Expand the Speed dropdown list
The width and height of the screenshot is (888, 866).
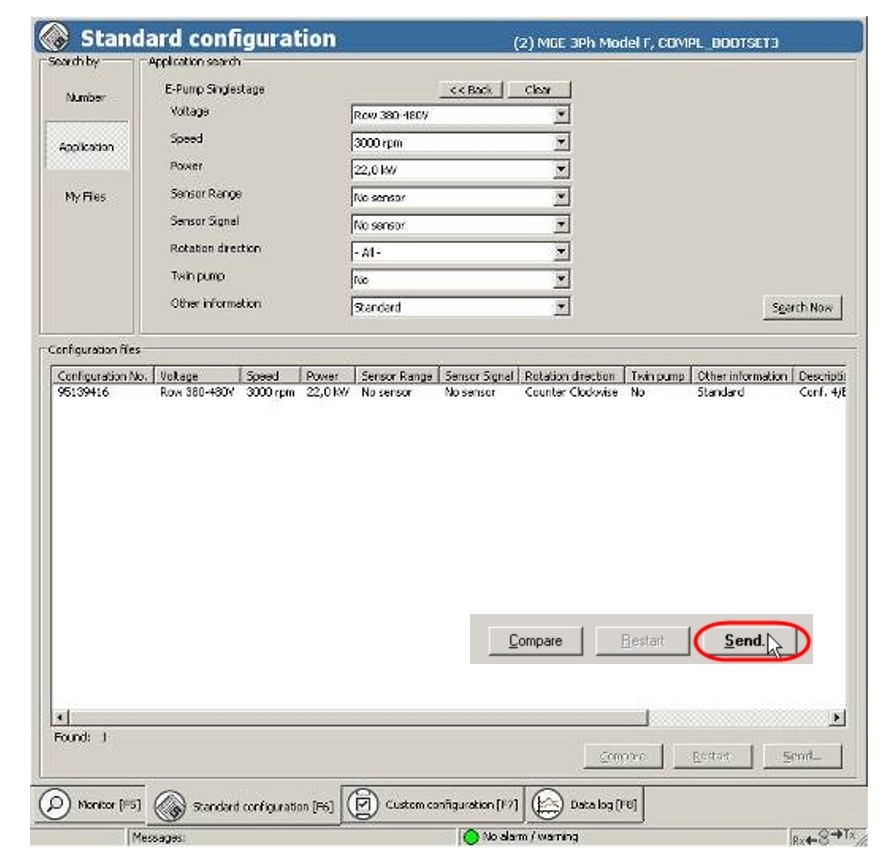click(561, 143)
